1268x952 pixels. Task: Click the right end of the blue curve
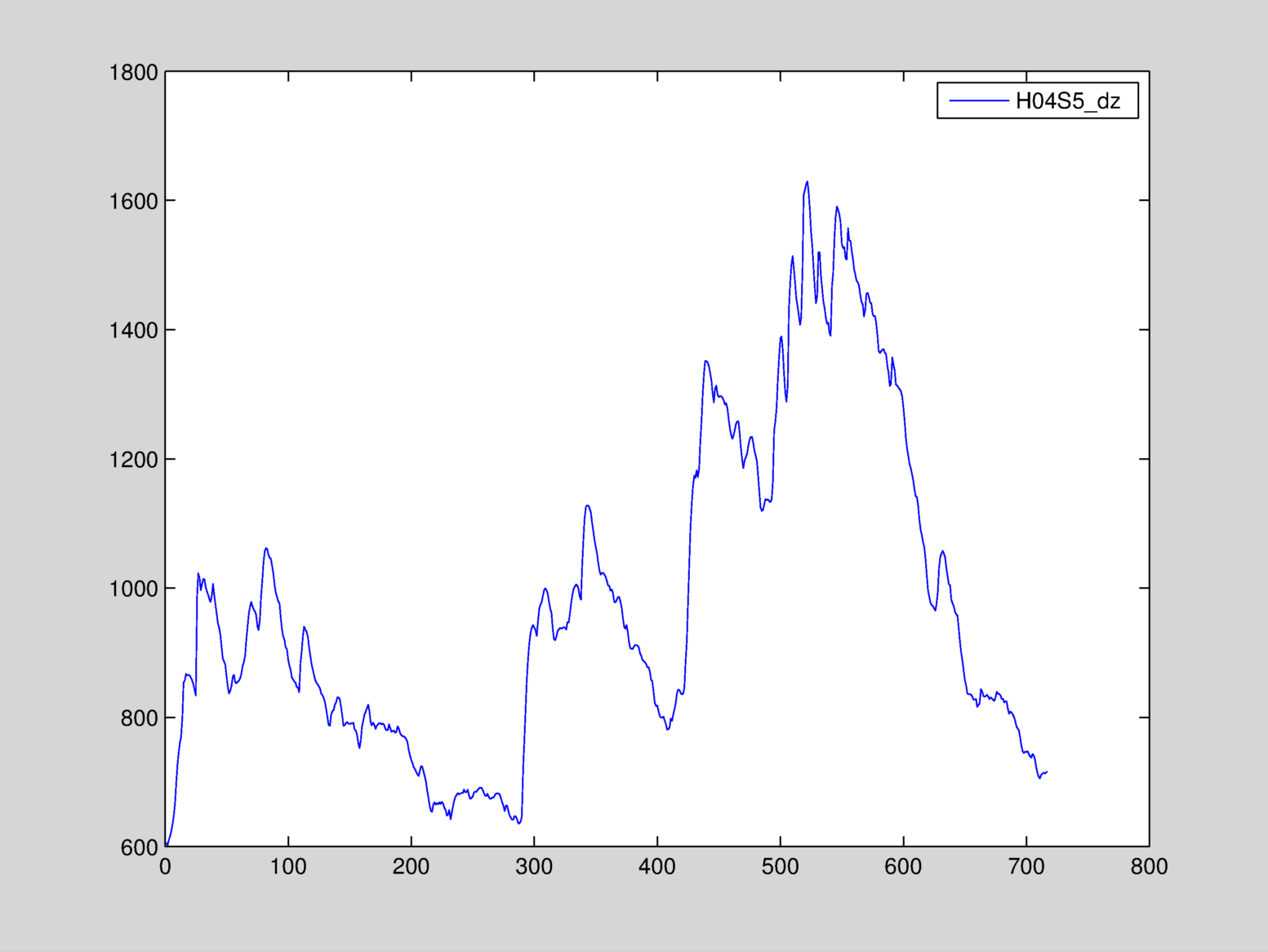pos(1047,772)
